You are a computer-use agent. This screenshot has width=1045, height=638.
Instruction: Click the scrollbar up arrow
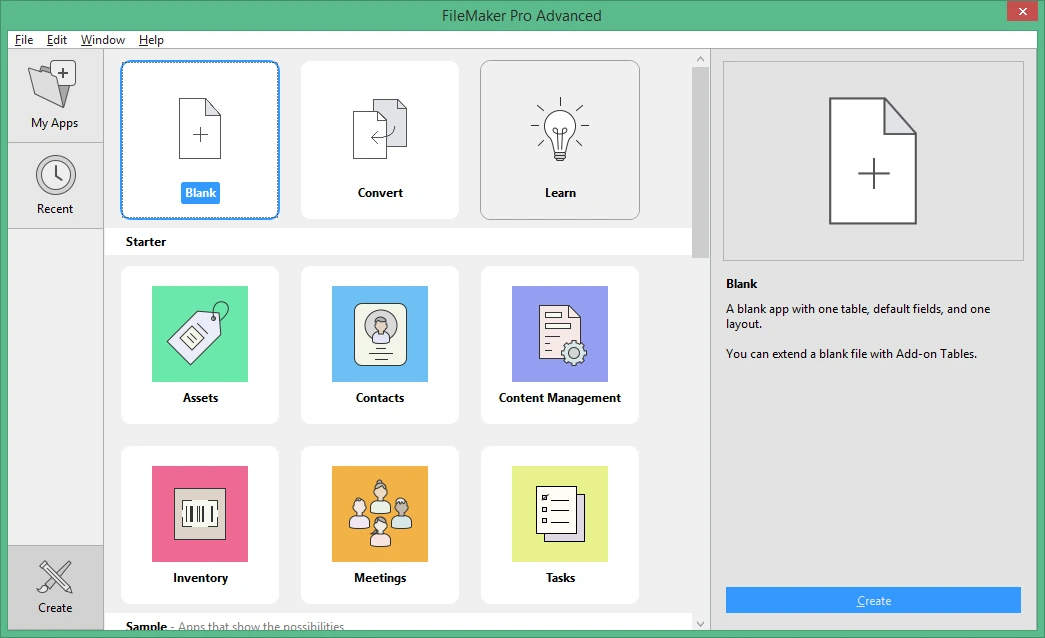tap(700, 59)
